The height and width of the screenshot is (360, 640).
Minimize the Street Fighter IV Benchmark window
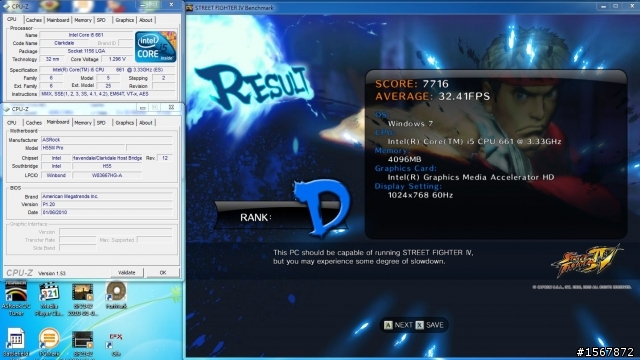pyautogui.click(x=604, y=7)
